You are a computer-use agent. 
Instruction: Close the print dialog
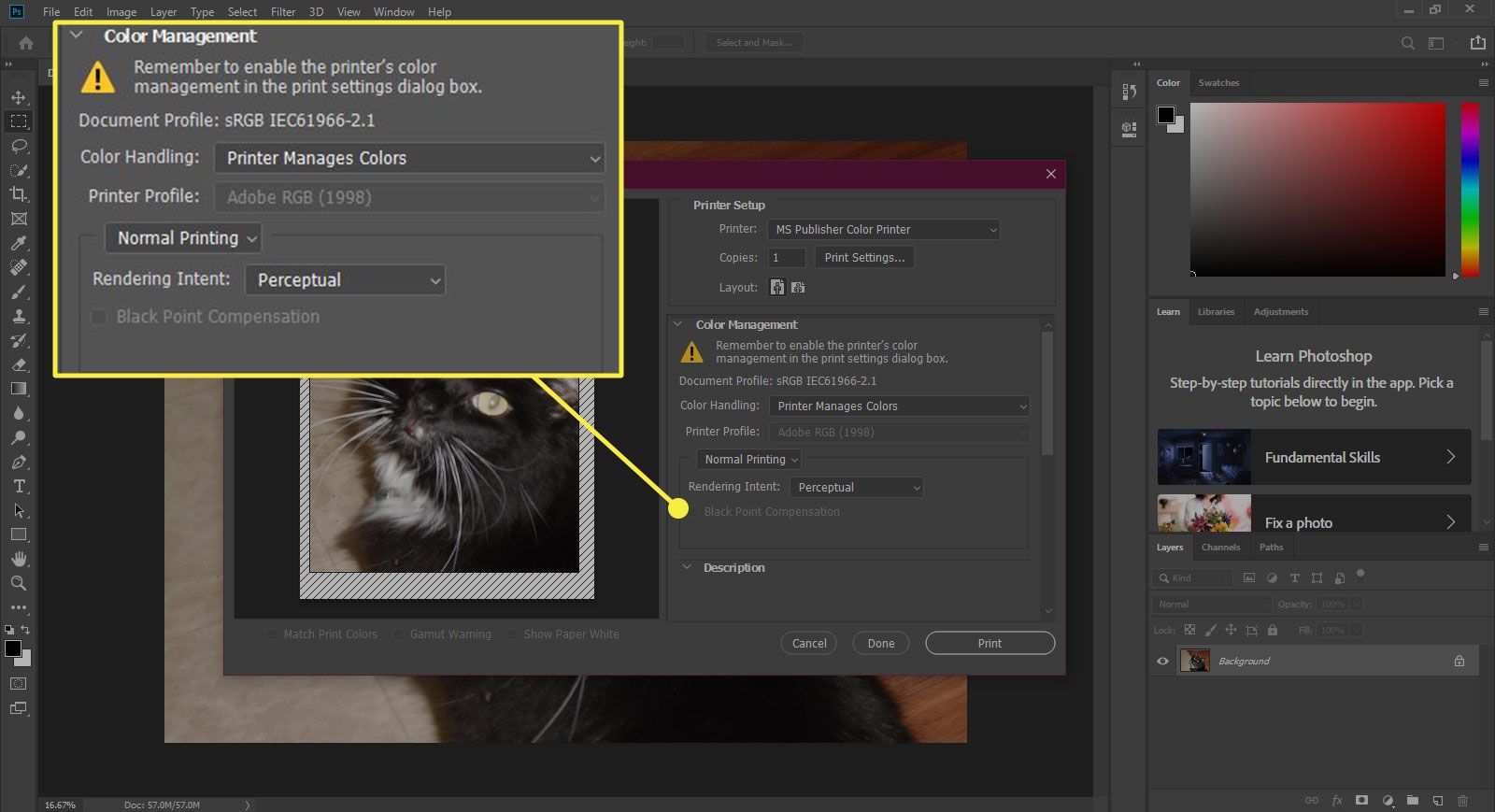pos(1051,174)
